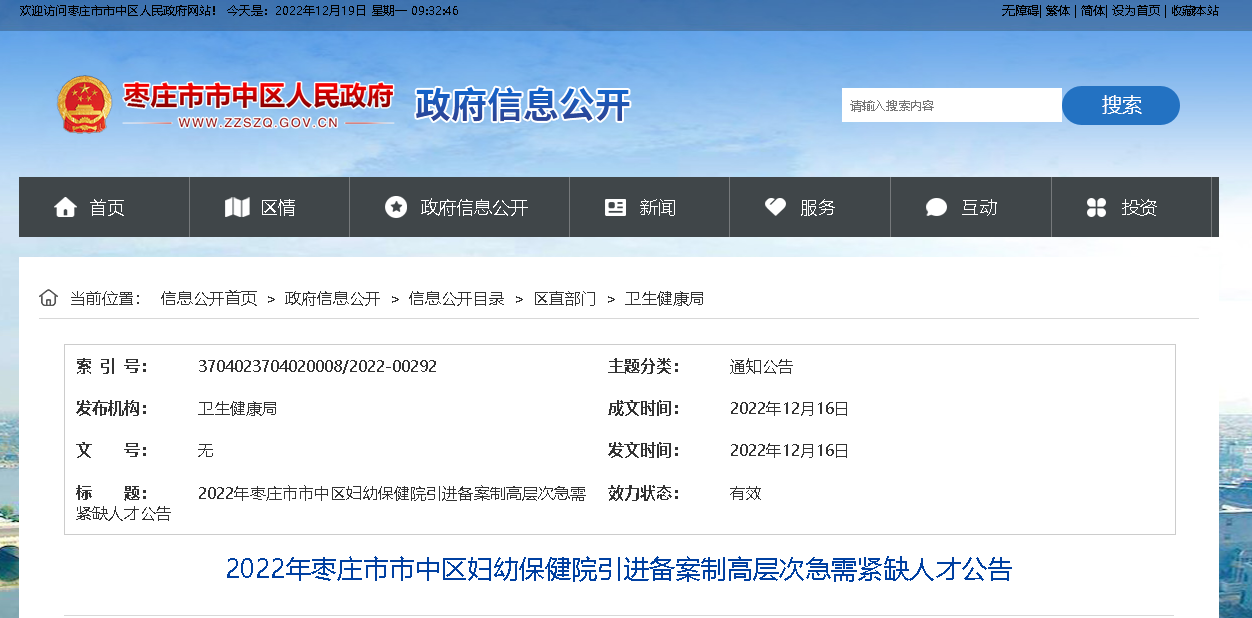Click the map icon beside 区情

237,207
